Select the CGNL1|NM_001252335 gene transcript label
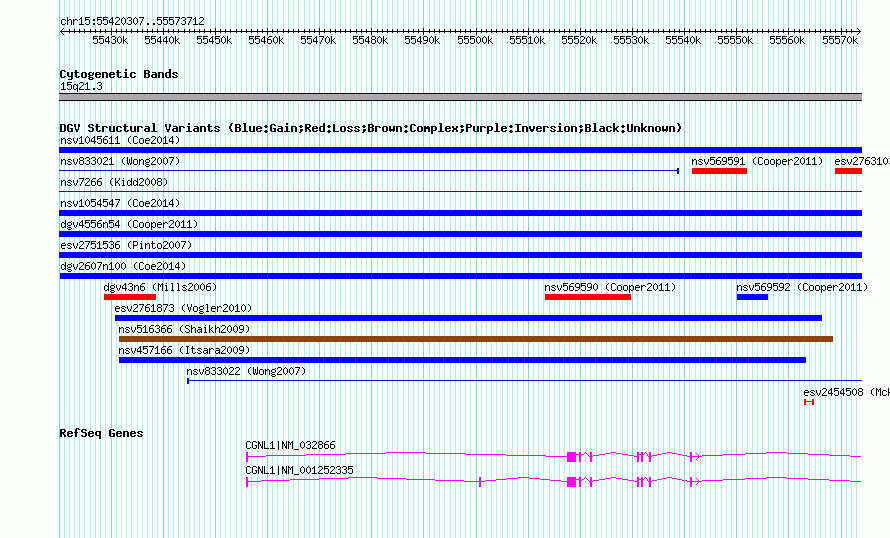 (299, 470)
